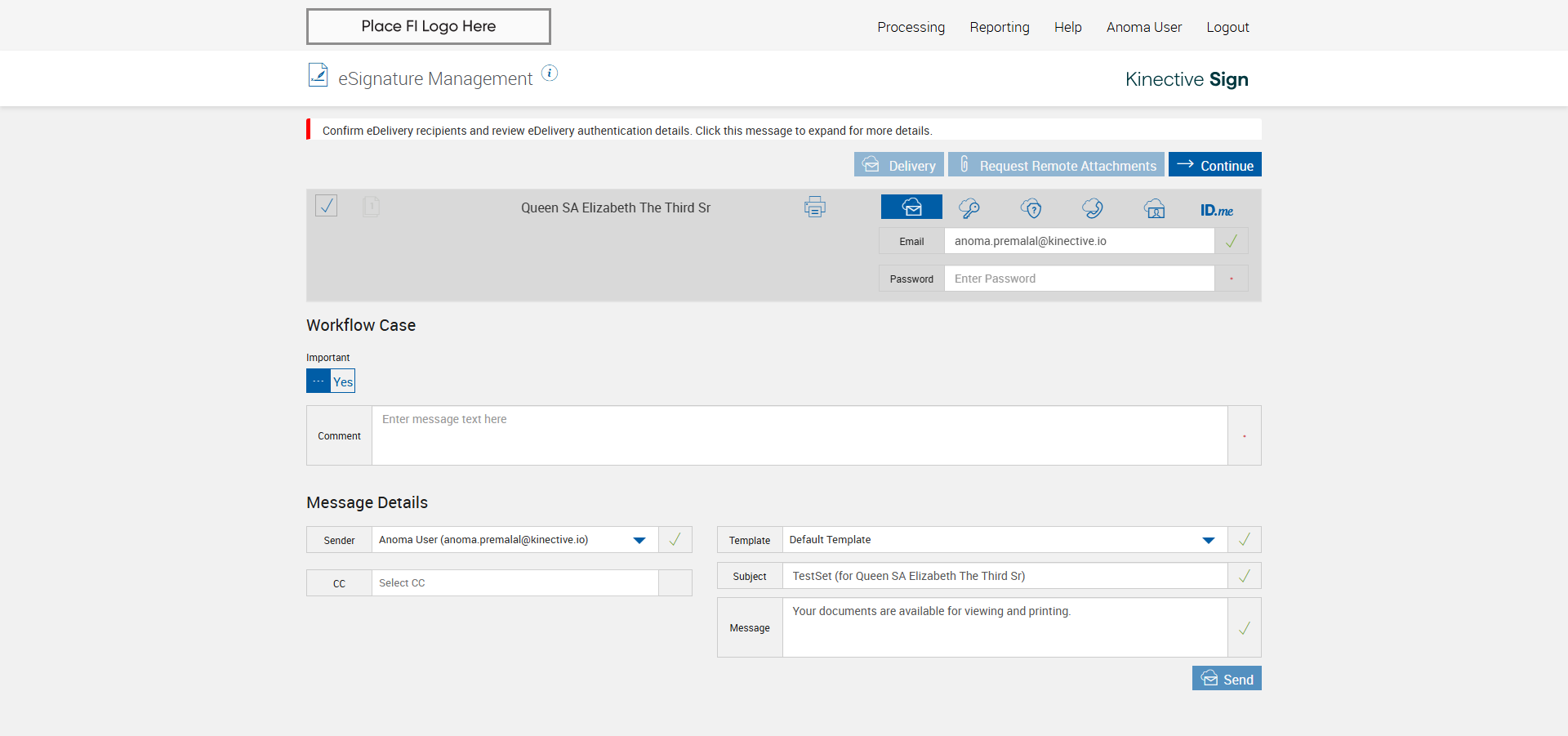Screen dimensions: 1568x736
Task: Select the security question shield icon
Action: [x=1031, y=208]
